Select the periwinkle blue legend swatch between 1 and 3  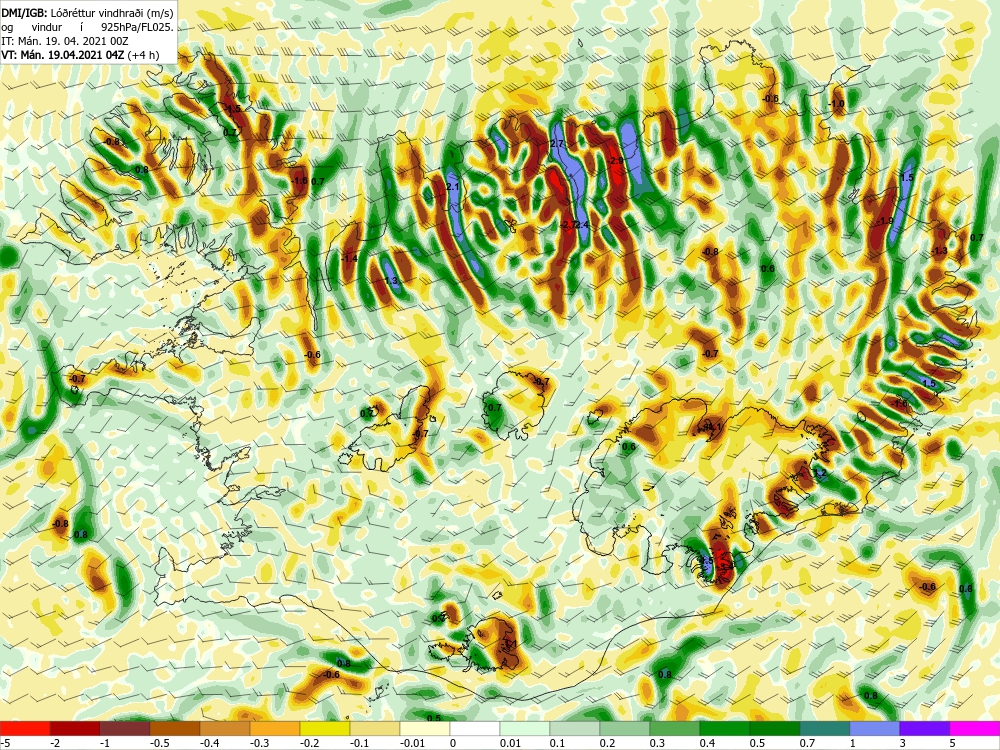click(x=875, y=729)
